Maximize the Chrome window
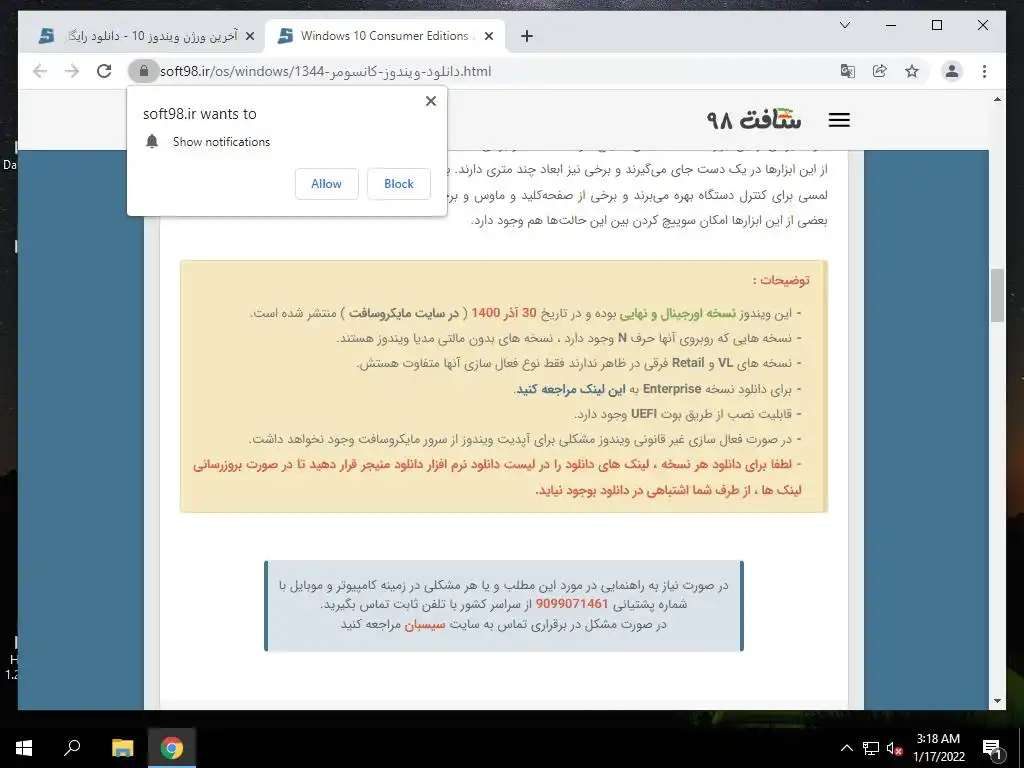 coord(937,25)
